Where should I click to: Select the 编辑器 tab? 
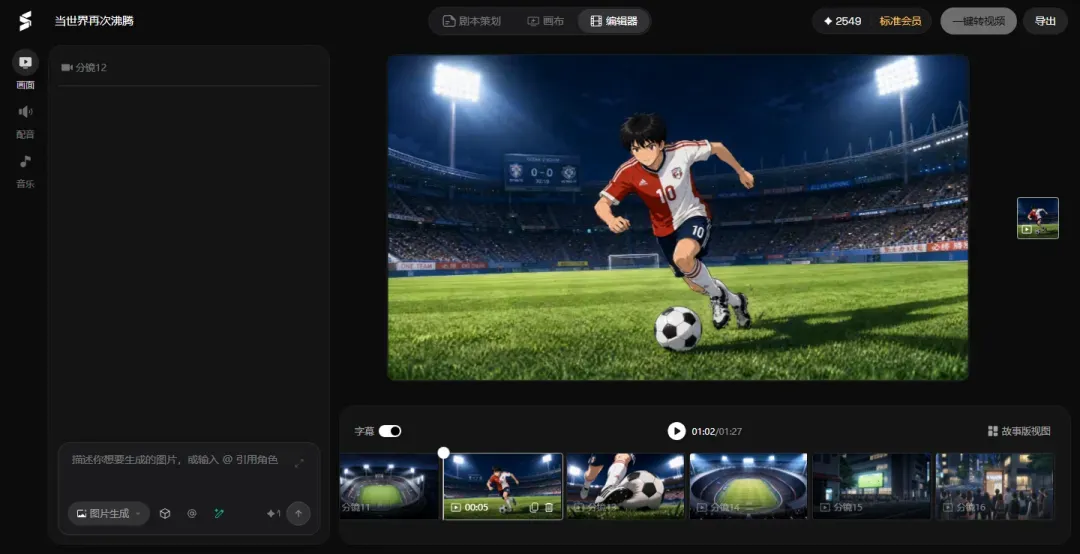point(614,21)
